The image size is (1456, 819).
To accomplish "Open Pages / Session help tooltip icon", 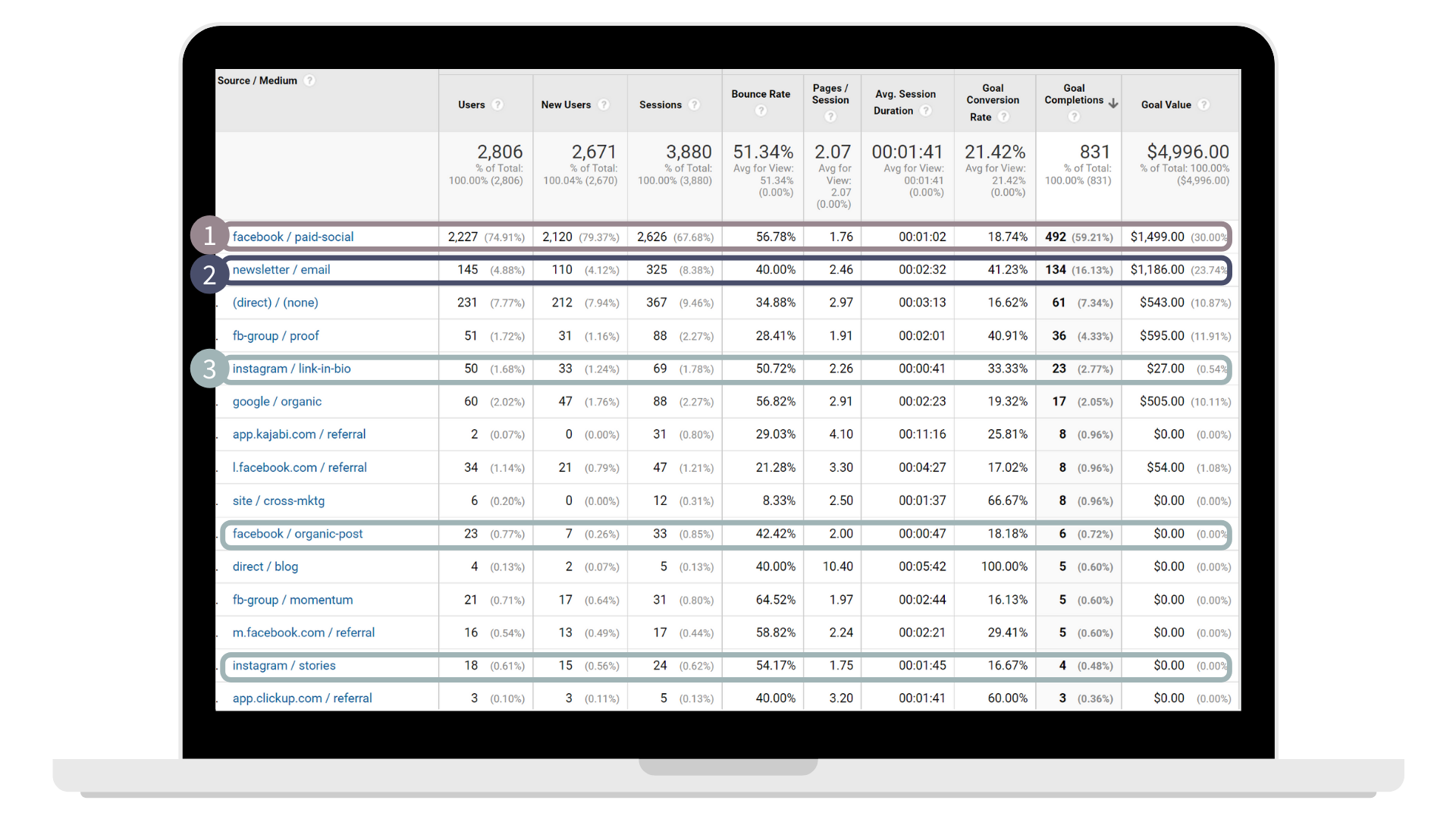I will coord(830,116).
